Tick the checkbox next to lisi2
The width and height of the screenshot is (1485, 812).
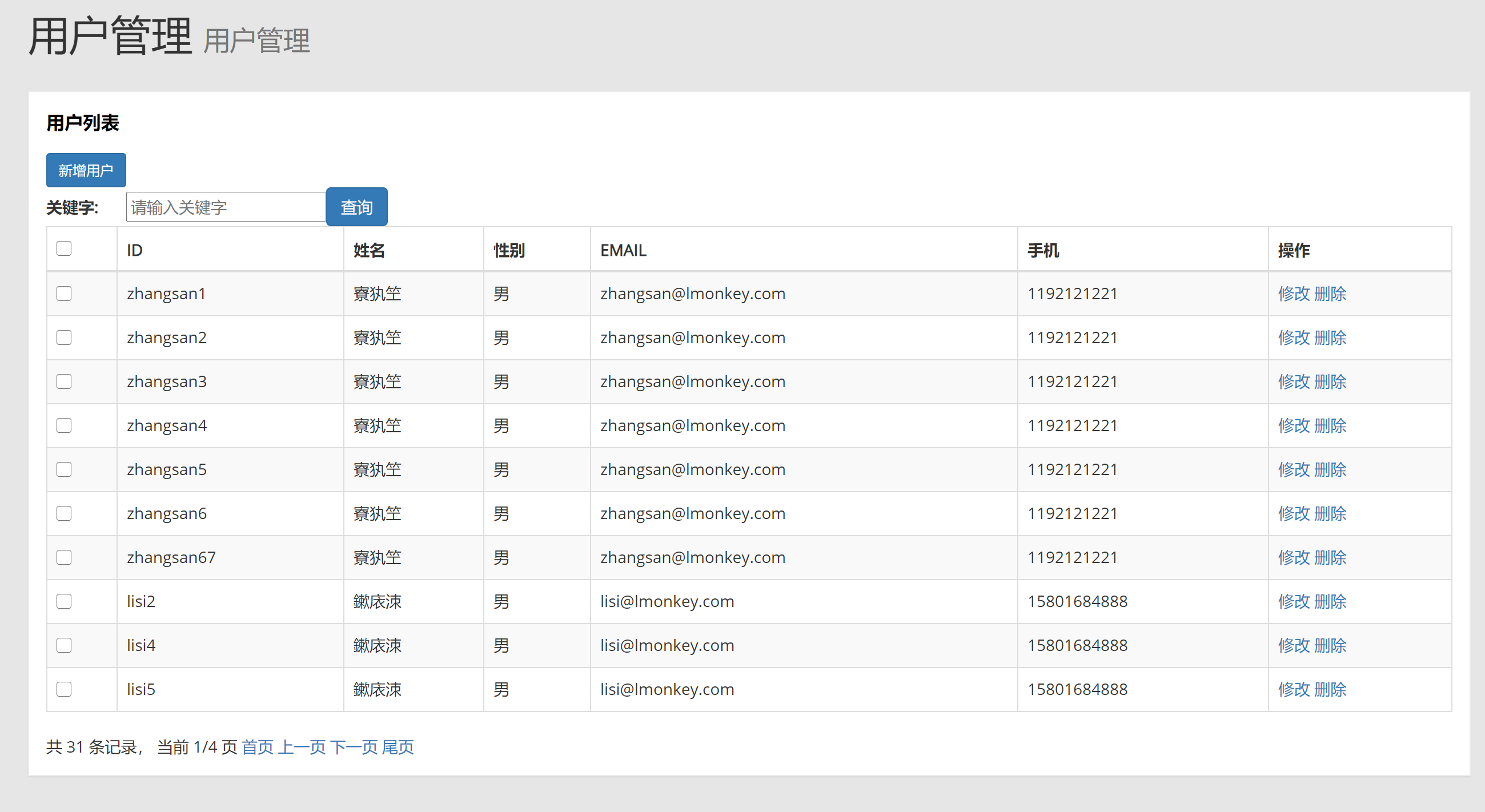click(64, 601)
